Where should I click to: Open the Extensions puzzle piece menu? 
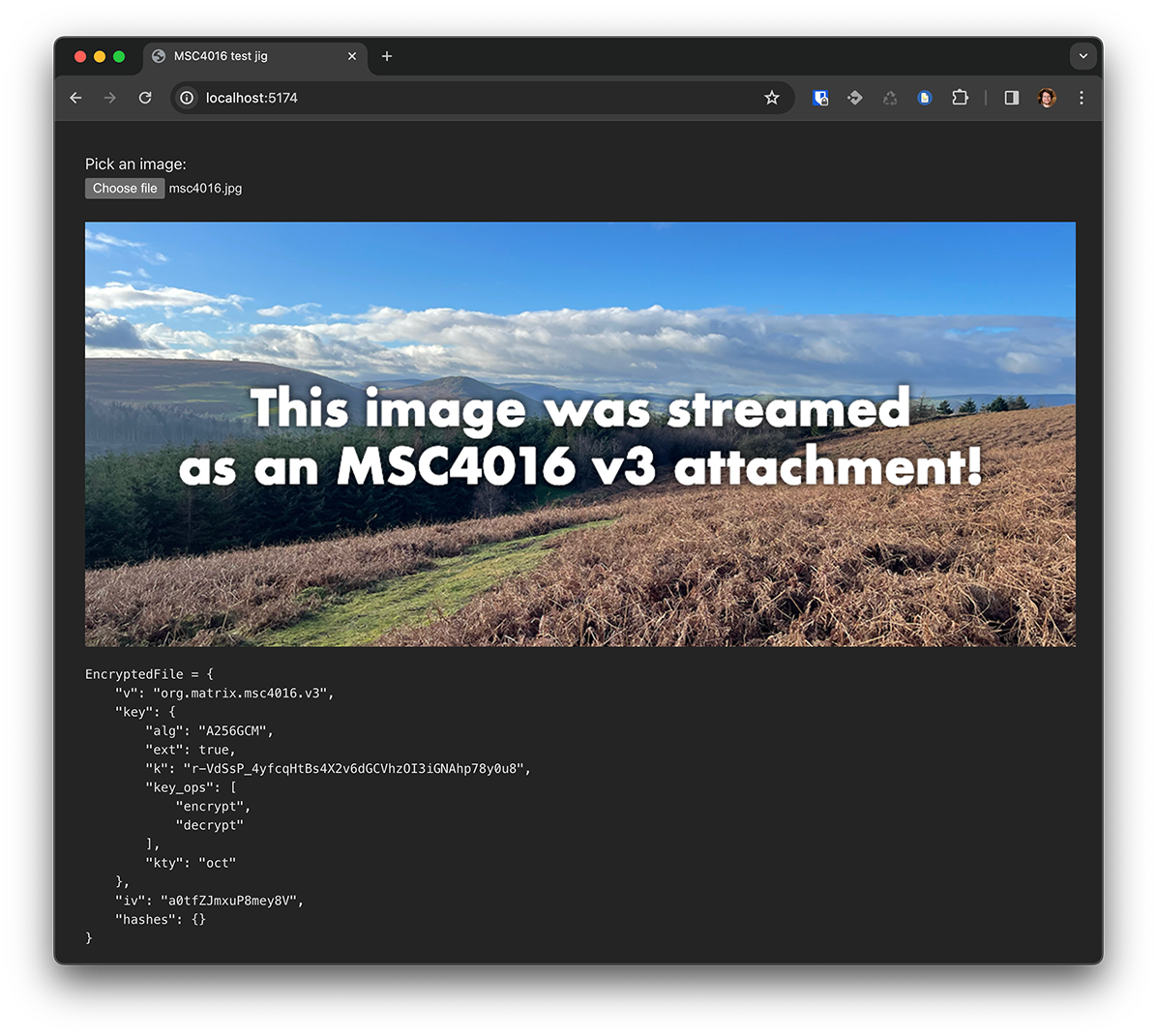[x=960, y=98]
